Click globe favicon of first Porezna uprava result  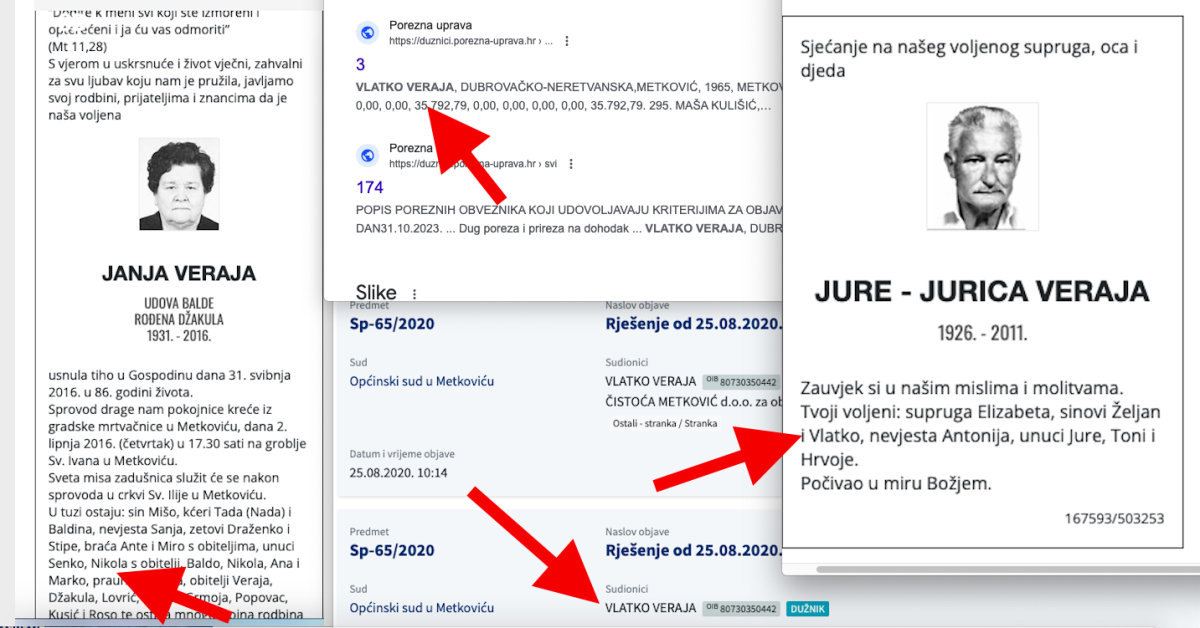tap(367, 33)
